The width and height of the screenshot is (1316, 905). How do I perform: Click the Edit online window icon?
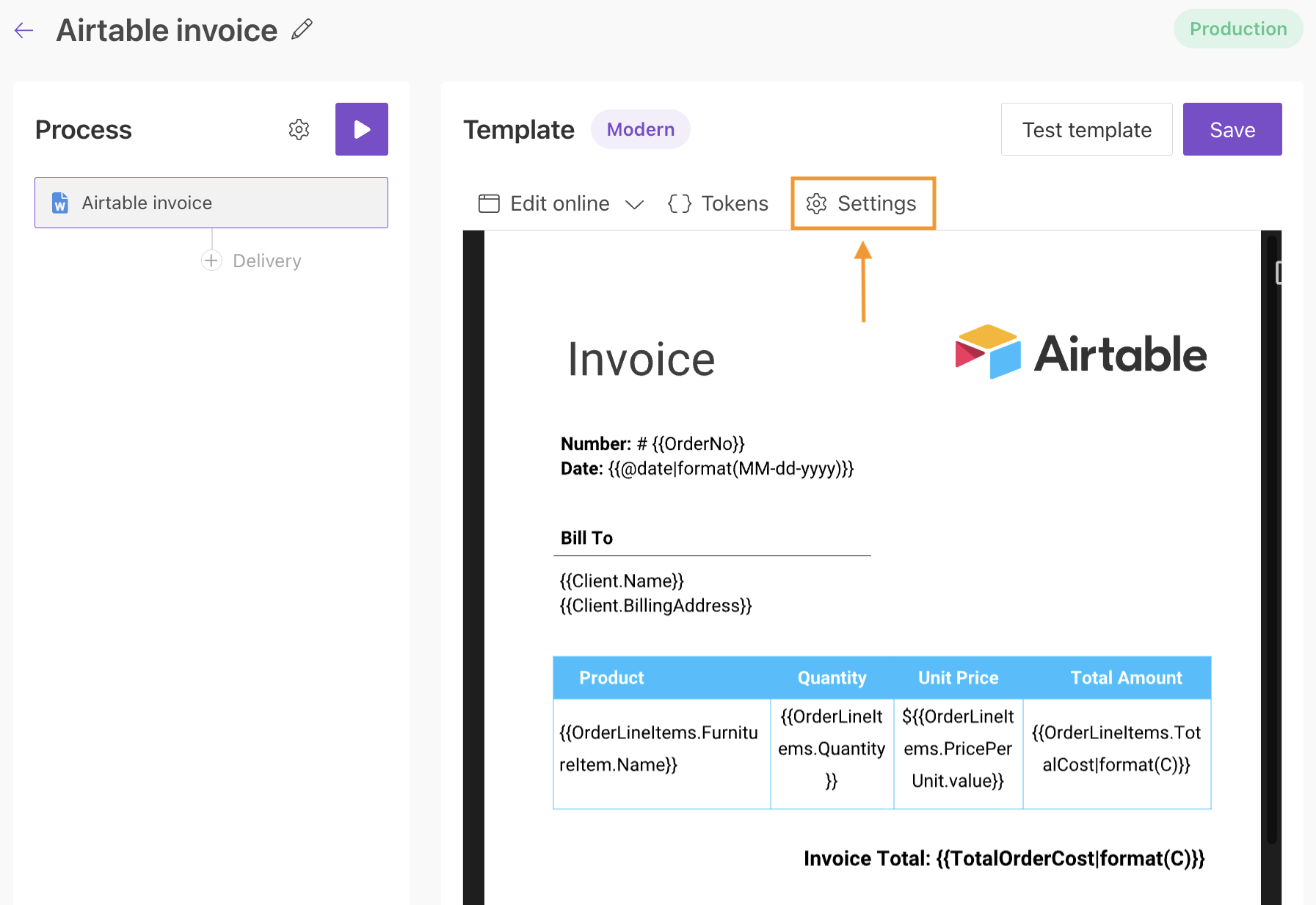[x=489, y=203]
